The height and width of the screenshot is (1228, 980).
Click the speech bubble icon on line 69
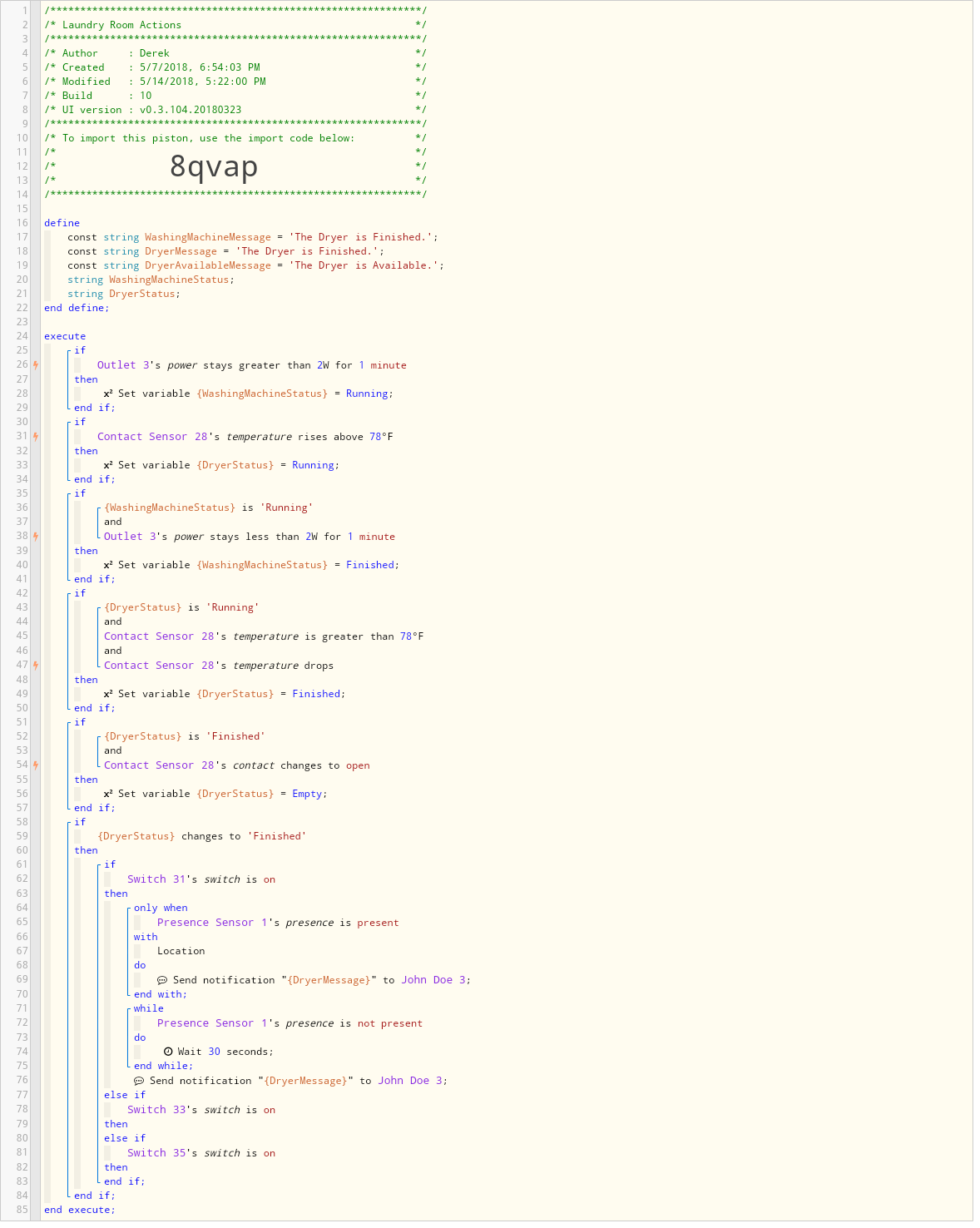point(162,980)
